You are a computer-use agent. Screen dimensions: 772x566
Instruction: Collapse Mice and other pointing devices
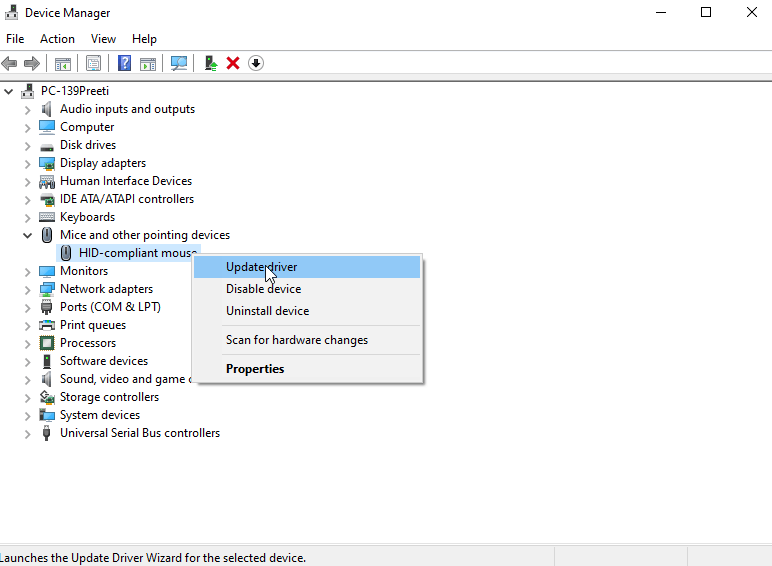point(28,235)
